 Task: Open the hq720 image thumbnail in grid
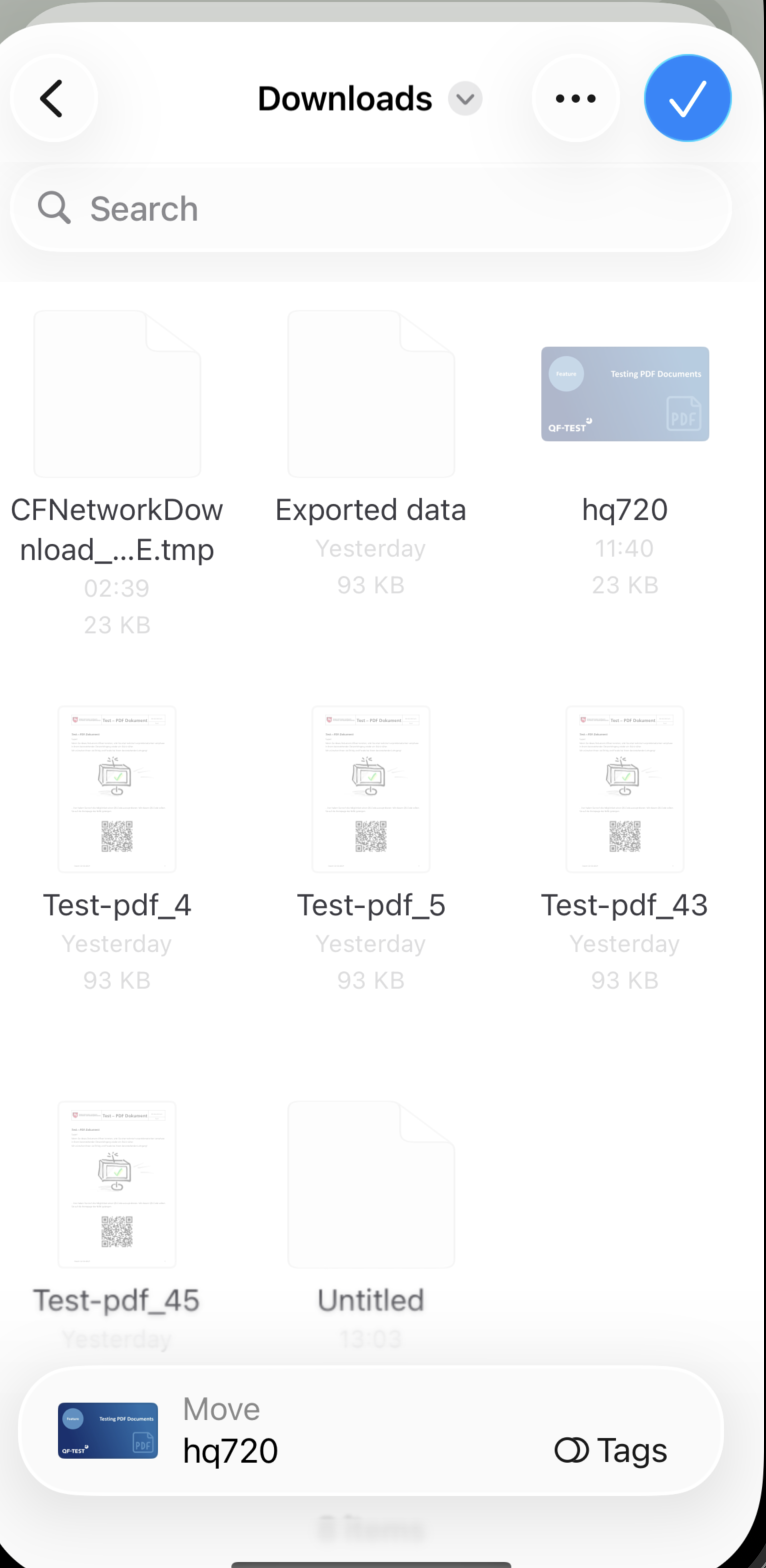coord(625,394)
